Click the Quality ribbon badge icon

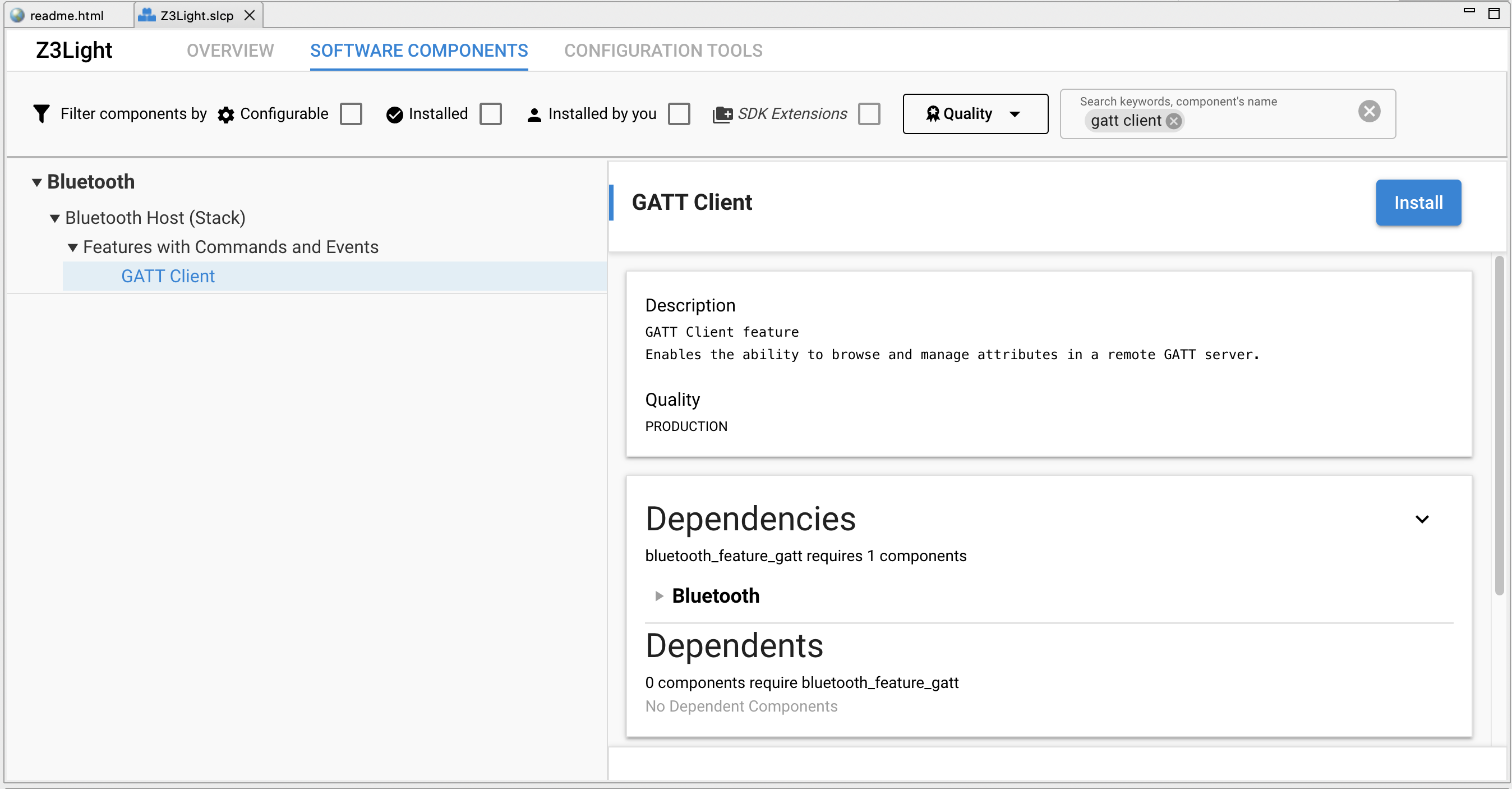point(933,113)
